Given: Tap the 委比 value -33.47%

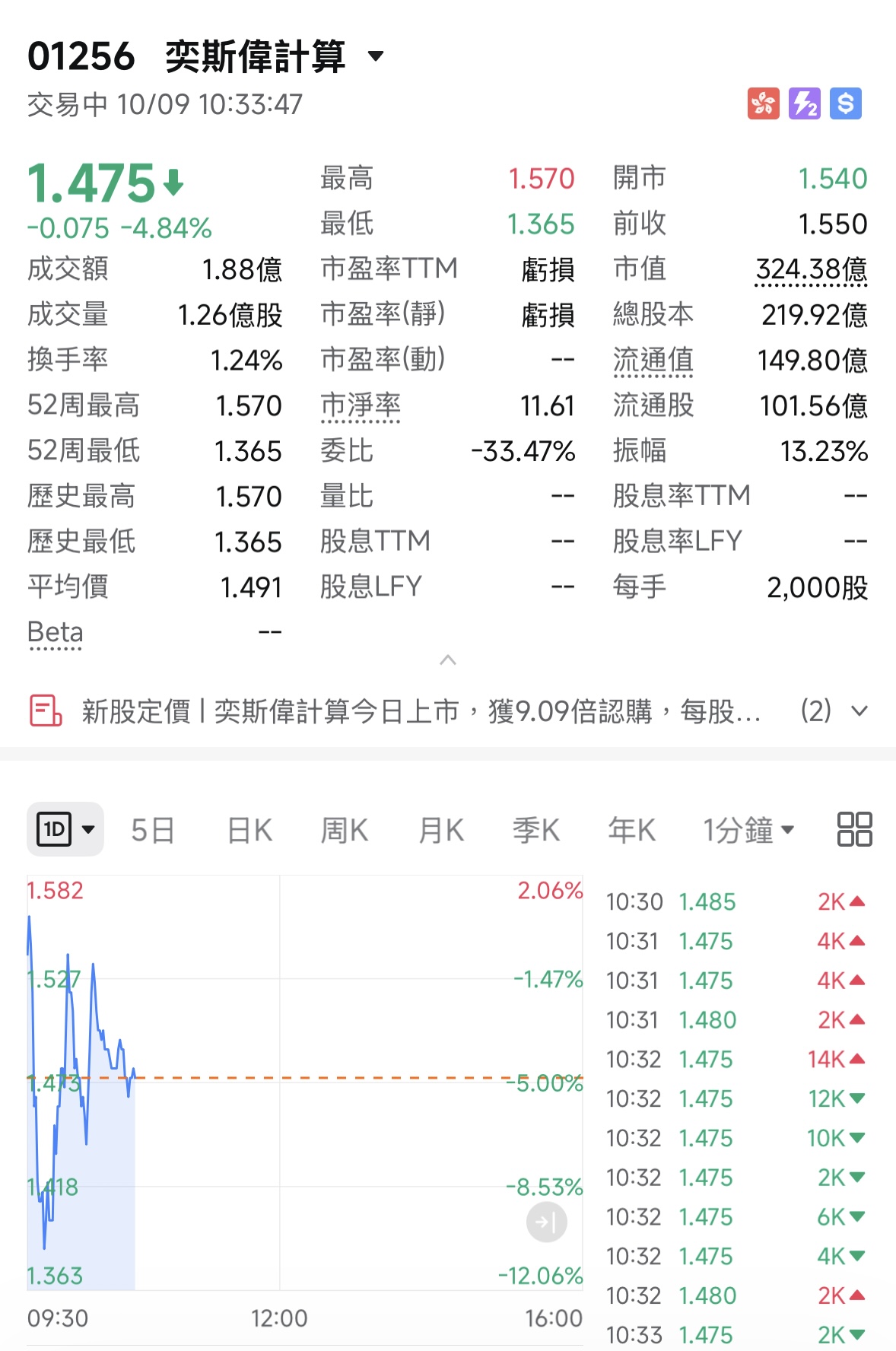Looking at the screenshot, I should [x=523, y=451].
